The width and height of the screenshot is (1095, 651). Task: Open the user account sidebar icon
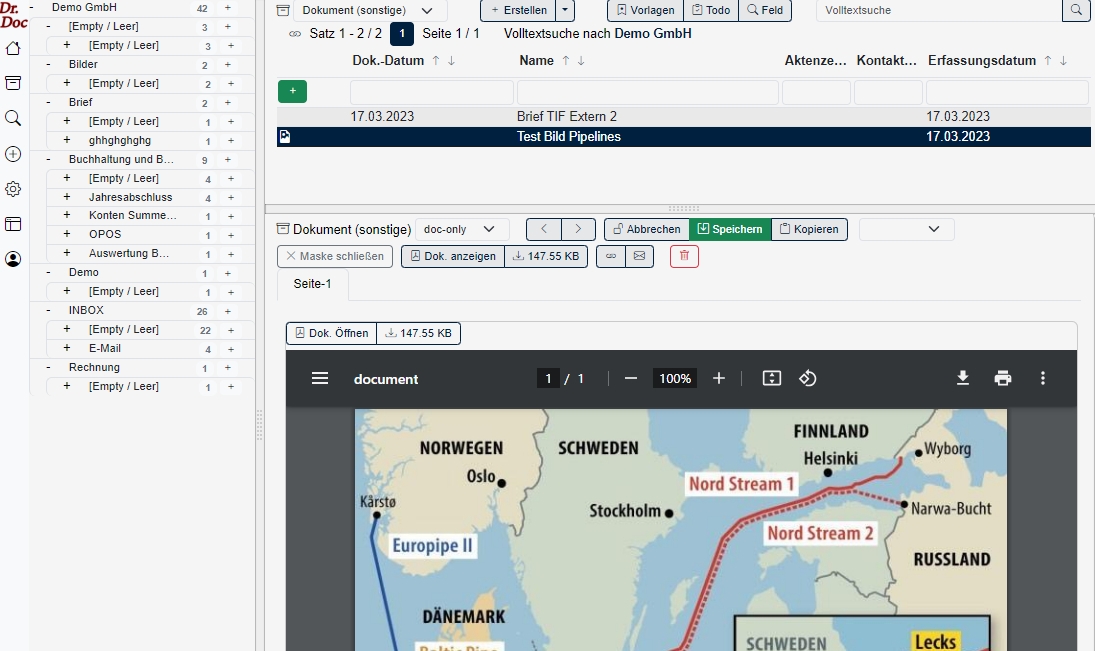(13, 259)
